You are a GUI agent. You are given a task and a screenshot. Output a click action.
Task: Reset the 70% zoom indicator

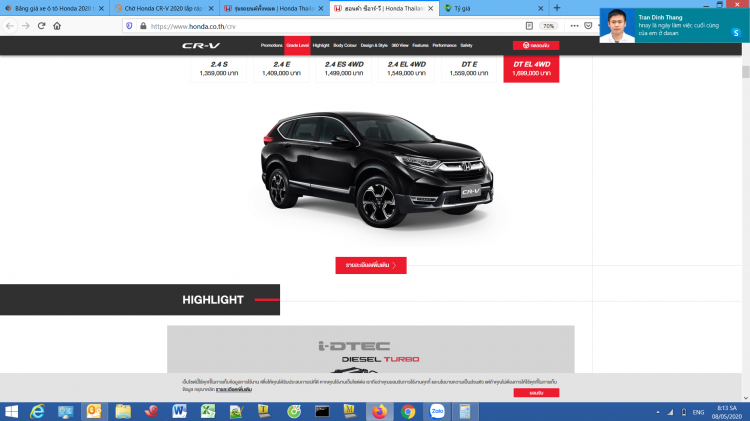coord(549,26)
